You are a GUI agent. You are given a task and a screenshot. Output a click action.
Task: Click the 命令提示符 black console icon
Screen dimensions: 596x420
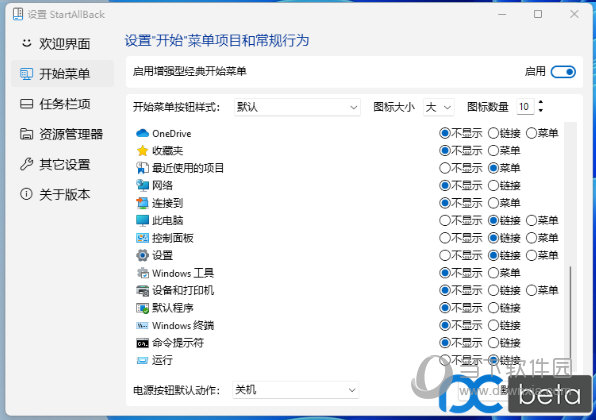point(142,343)
